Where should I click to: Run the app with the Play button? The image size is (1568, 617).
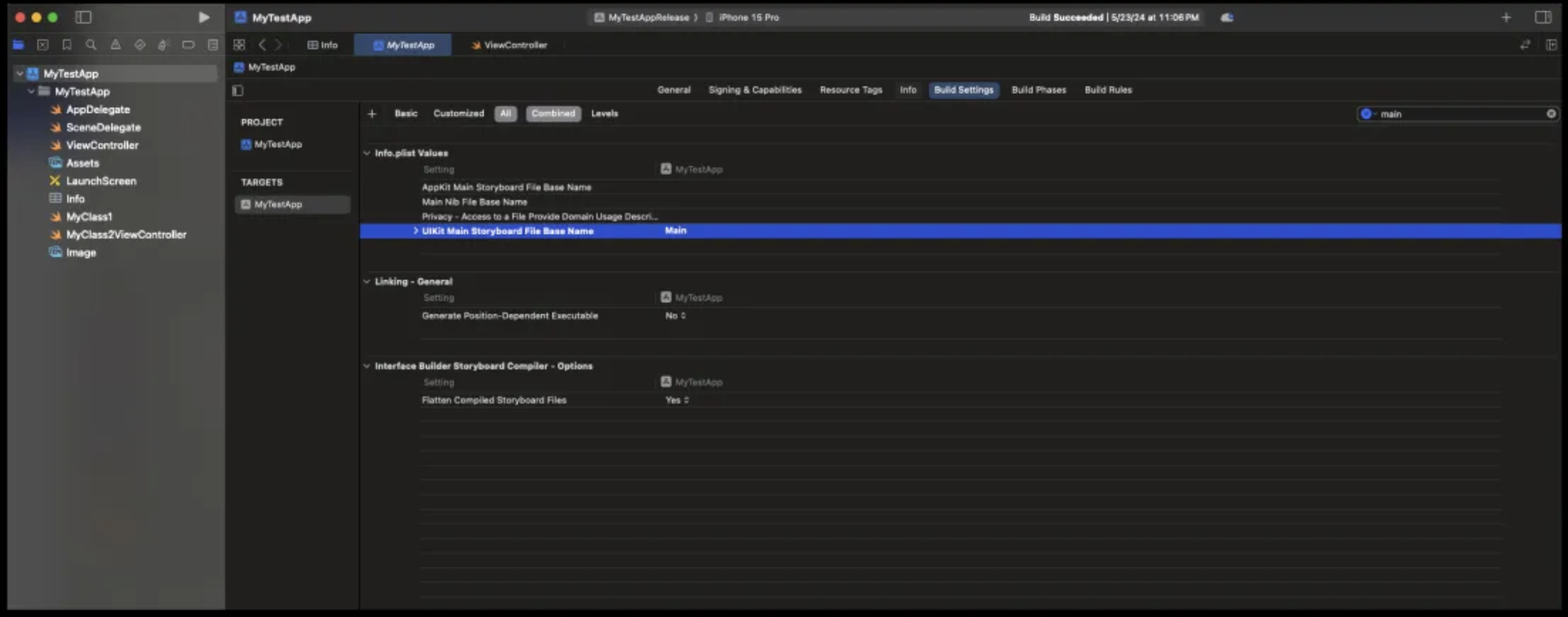pyautogui.click(x=204, y=18)
